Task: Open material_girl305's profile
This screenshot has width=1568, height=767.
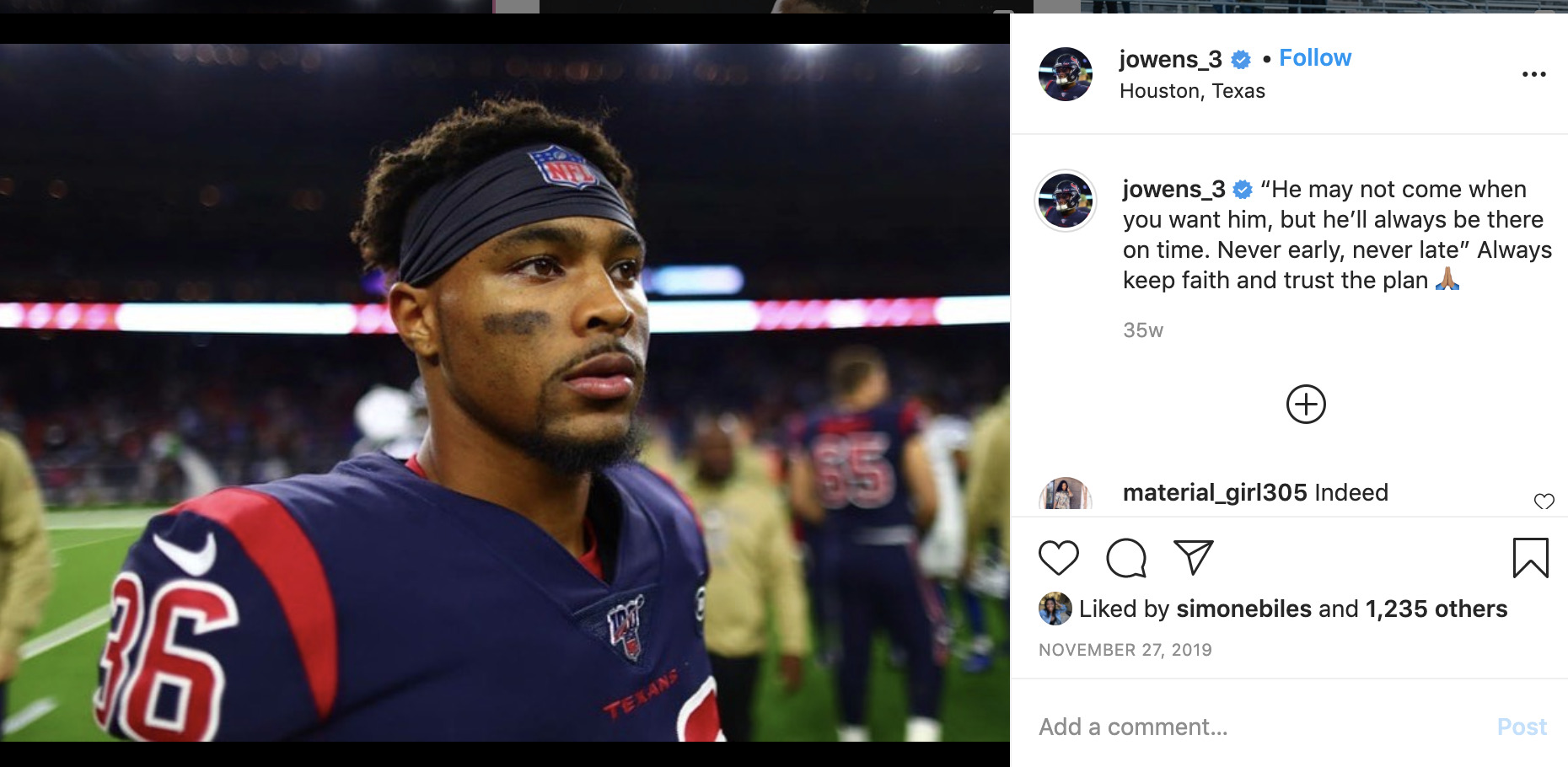Action: (1211, 493)
